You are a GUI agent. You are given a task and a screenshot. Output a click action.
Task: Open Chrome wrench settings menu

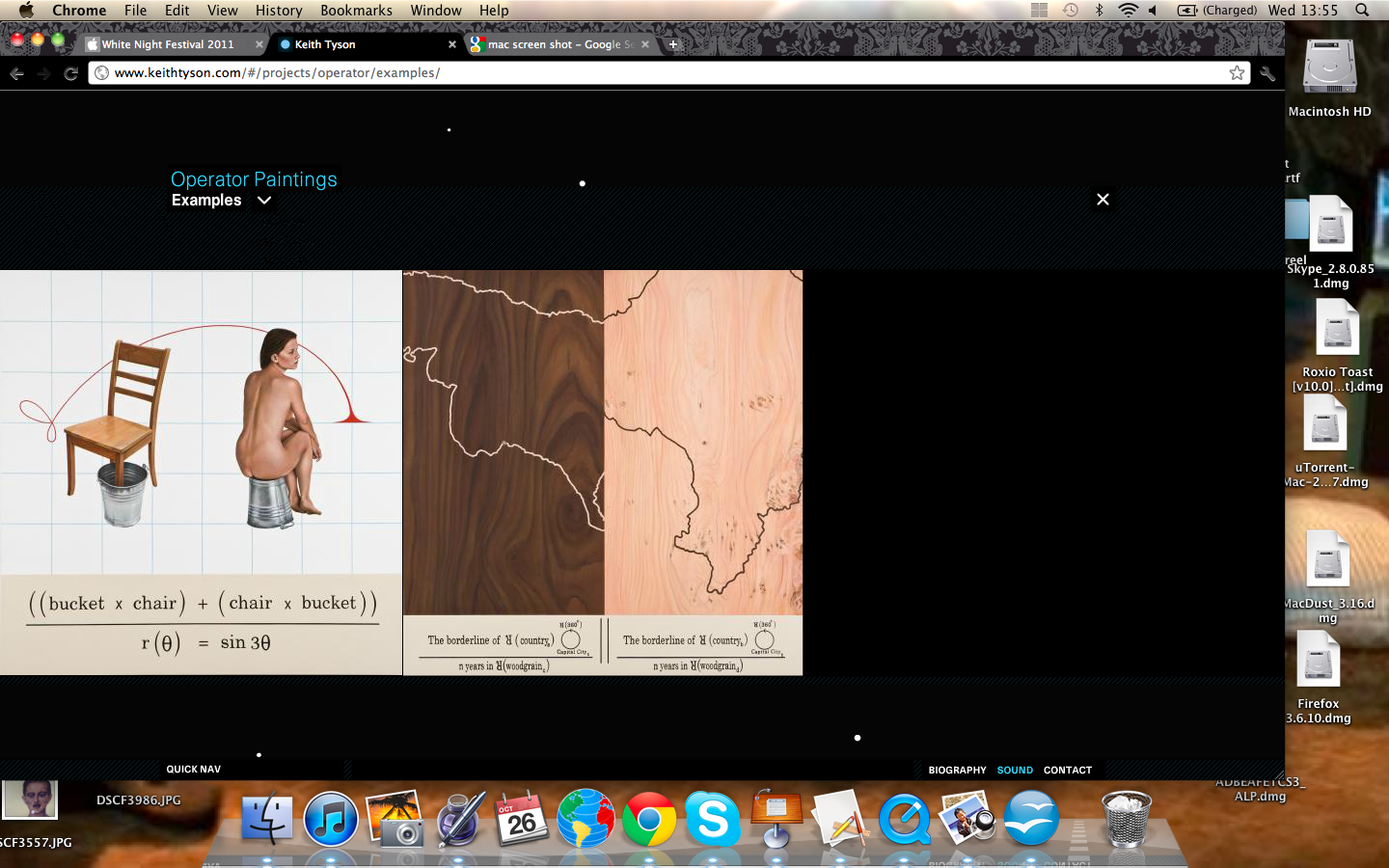(x=1267, y=73)
